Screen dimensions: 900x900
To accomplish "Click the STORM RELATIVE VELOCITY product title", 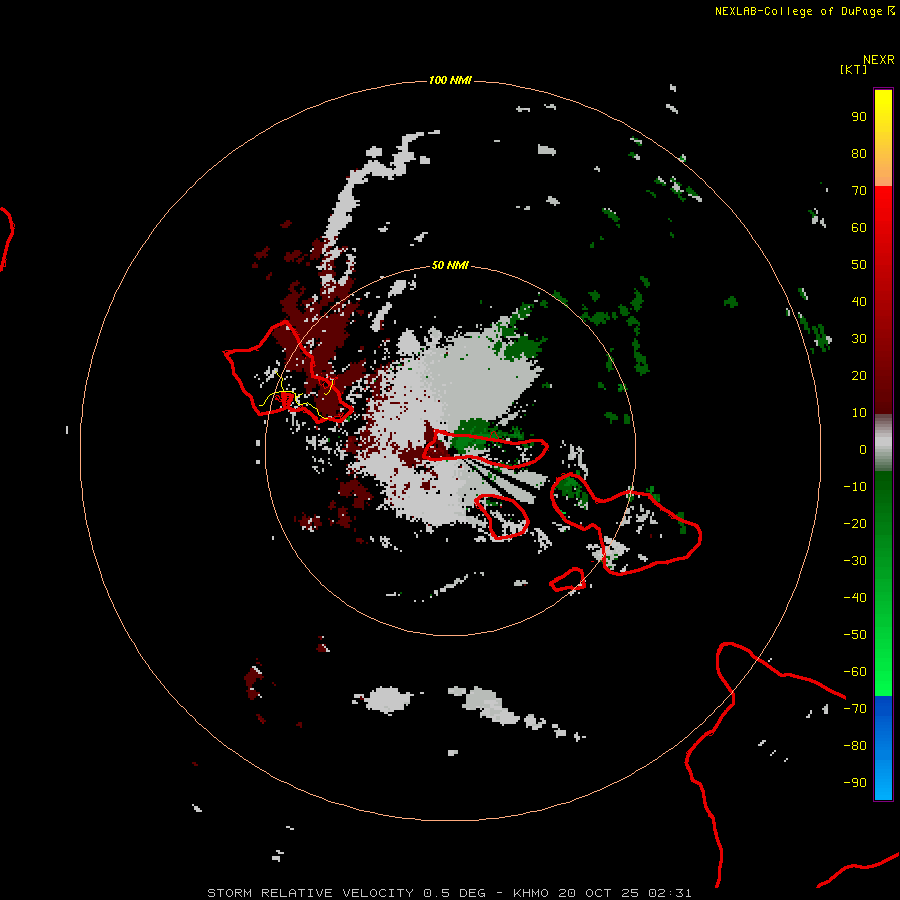I will pyautogui.click(x=311, y=893).
